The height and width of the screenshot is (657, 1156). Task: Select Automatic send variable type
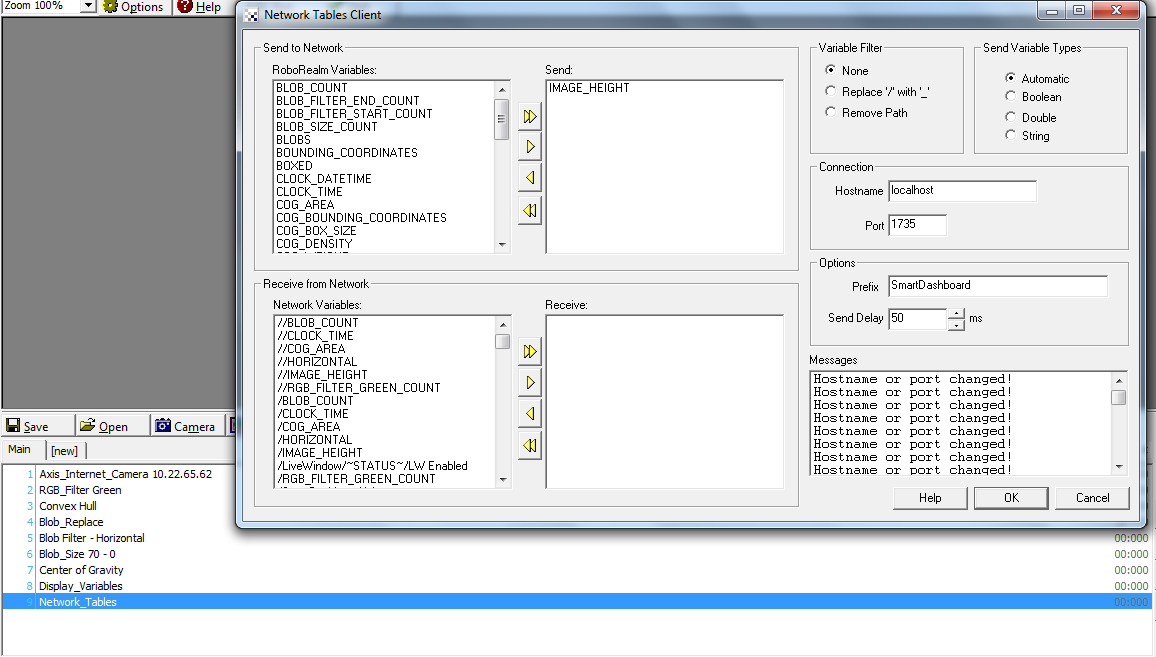(x=1010, y=77)
